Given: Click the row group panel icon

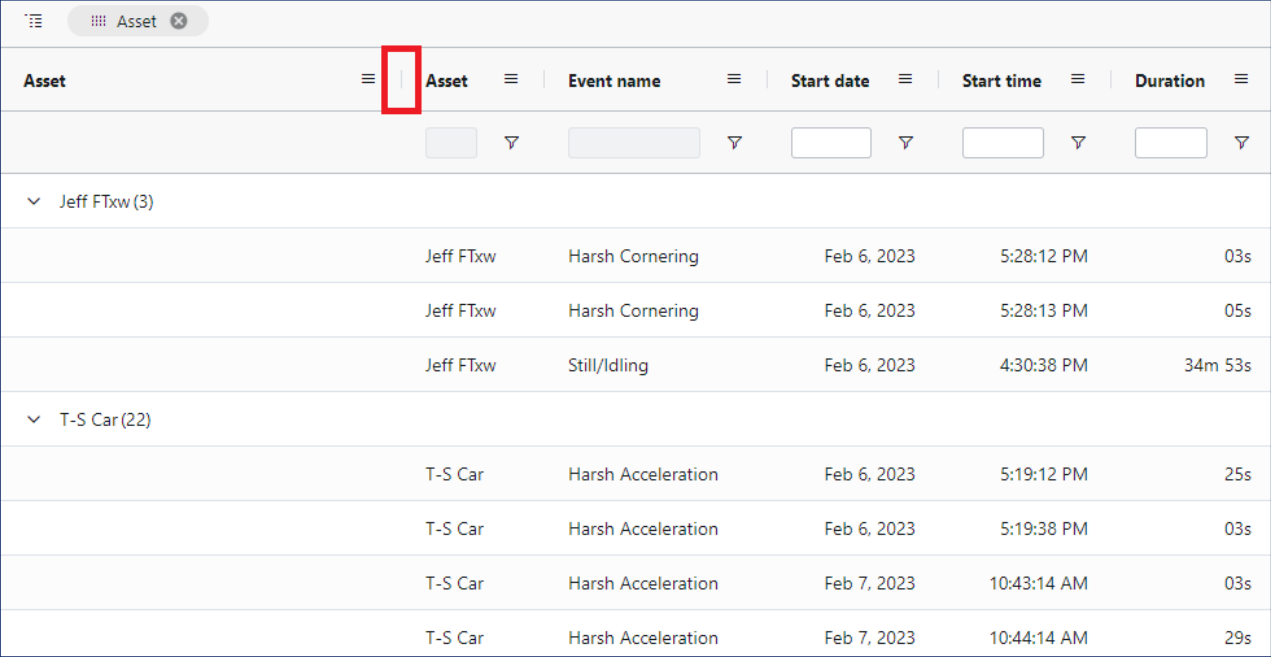Looking at the screenshot, I should [x=34, y=21].
